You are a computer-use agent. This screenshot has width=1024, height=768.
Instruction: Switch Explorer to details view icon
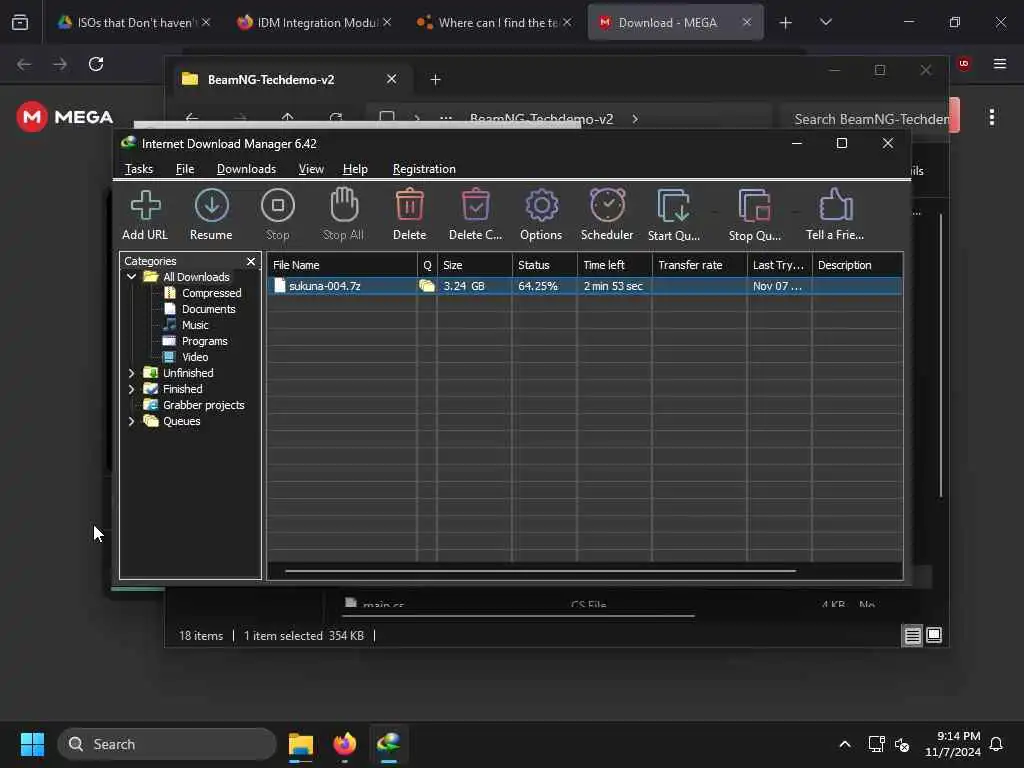[x=912, y=635]
